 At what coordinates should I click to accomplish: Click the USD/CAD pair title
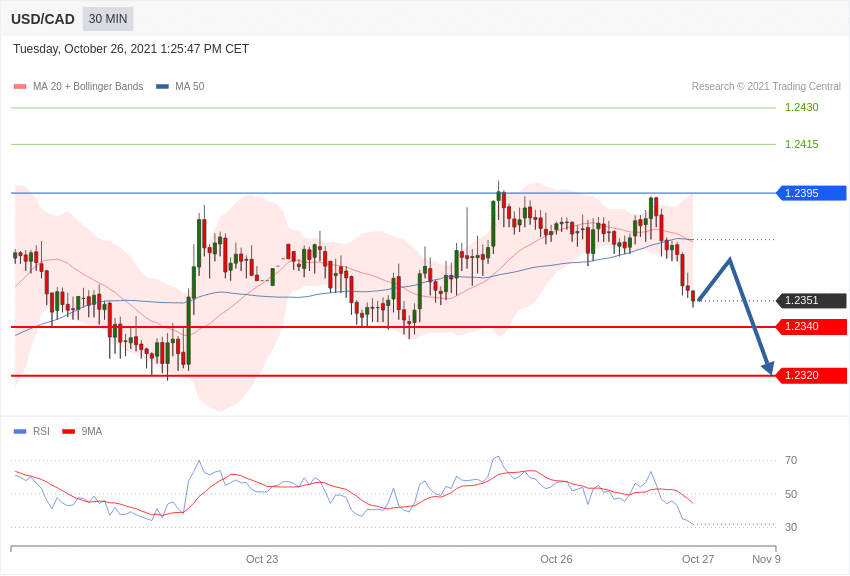[x=43, y=20]
